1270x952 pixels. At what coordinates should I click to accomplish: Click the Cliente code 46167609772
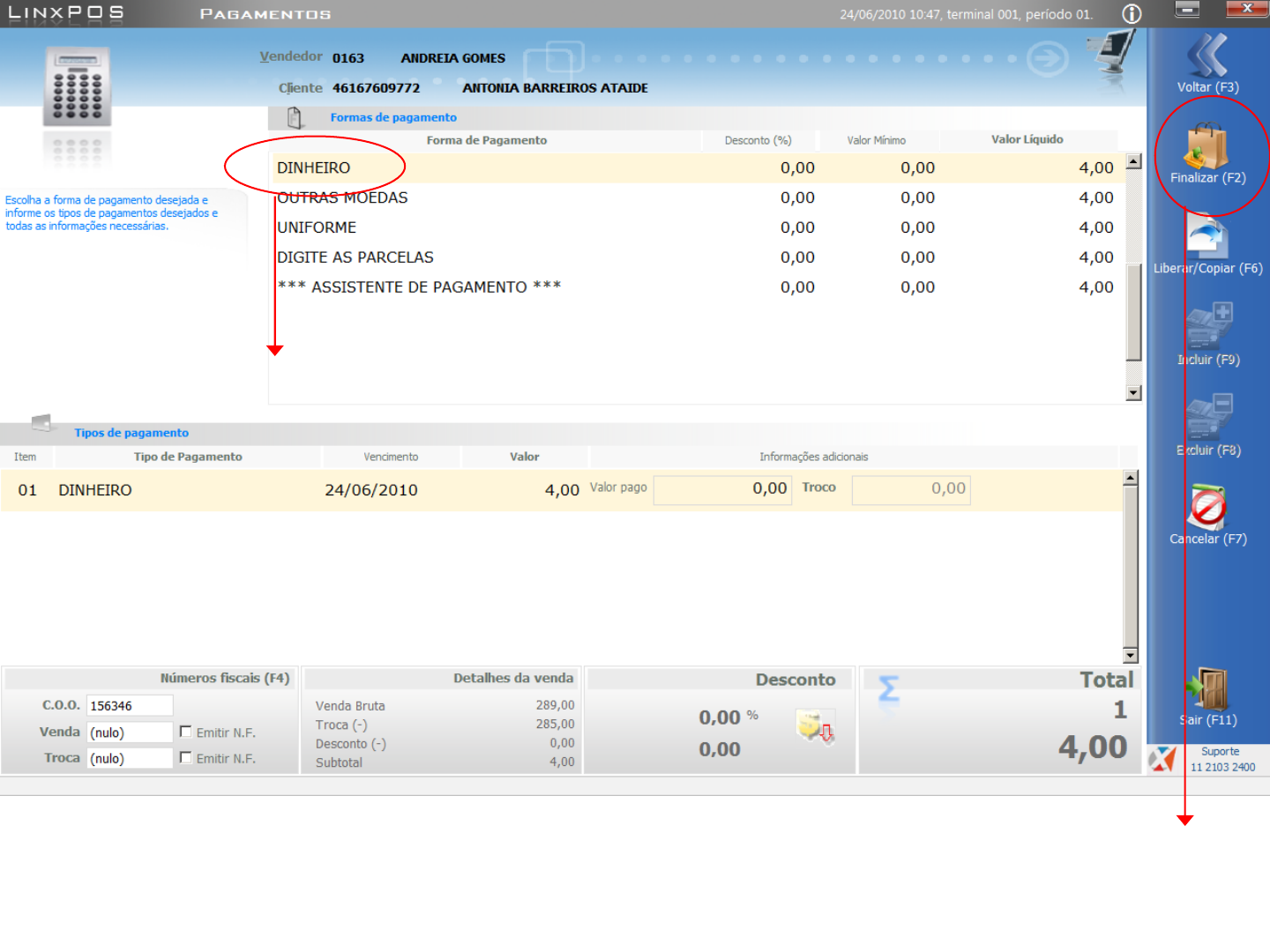[x=376, y=88]
